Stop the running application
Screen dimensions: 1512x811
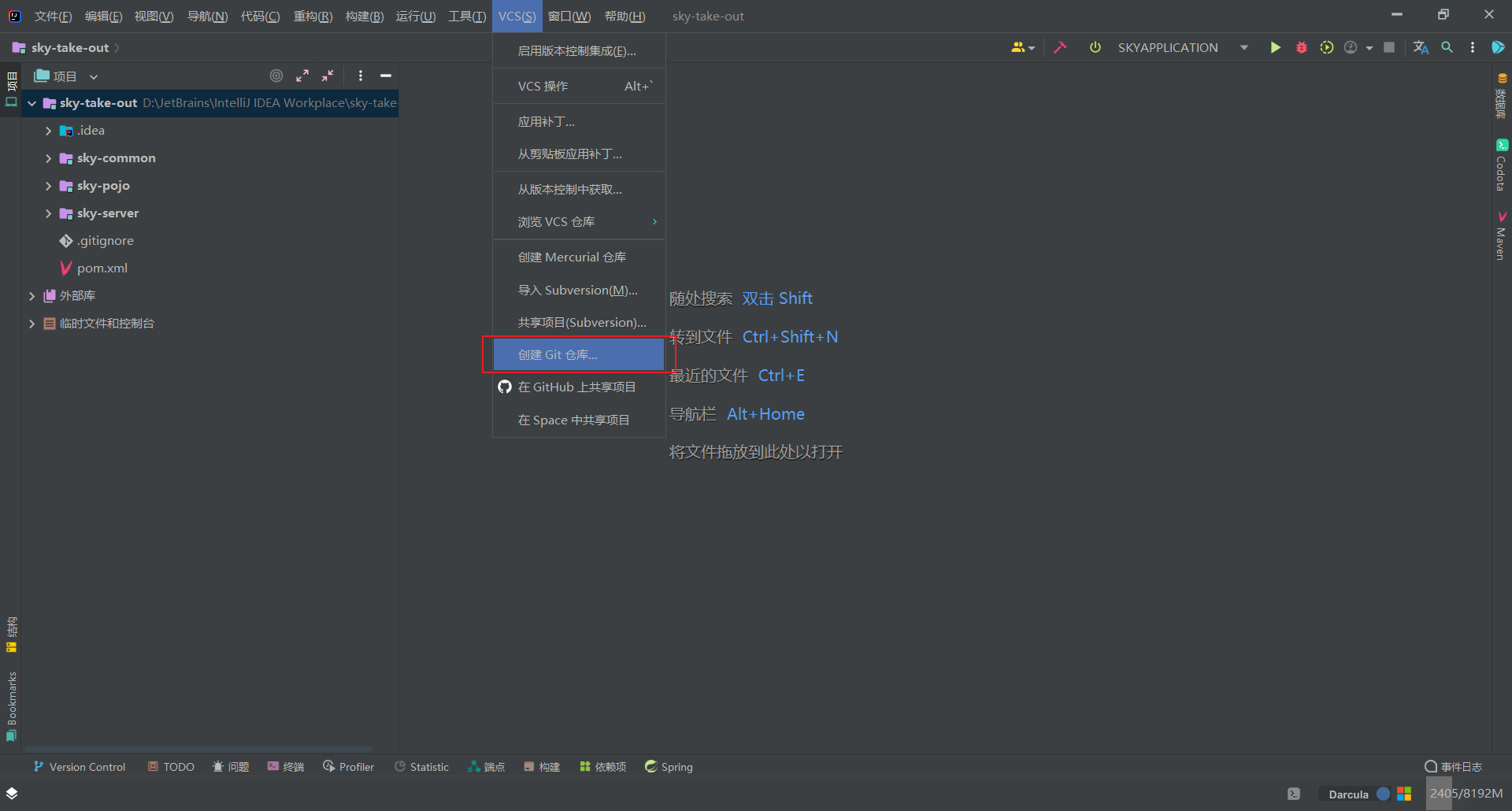point(1389,47)
